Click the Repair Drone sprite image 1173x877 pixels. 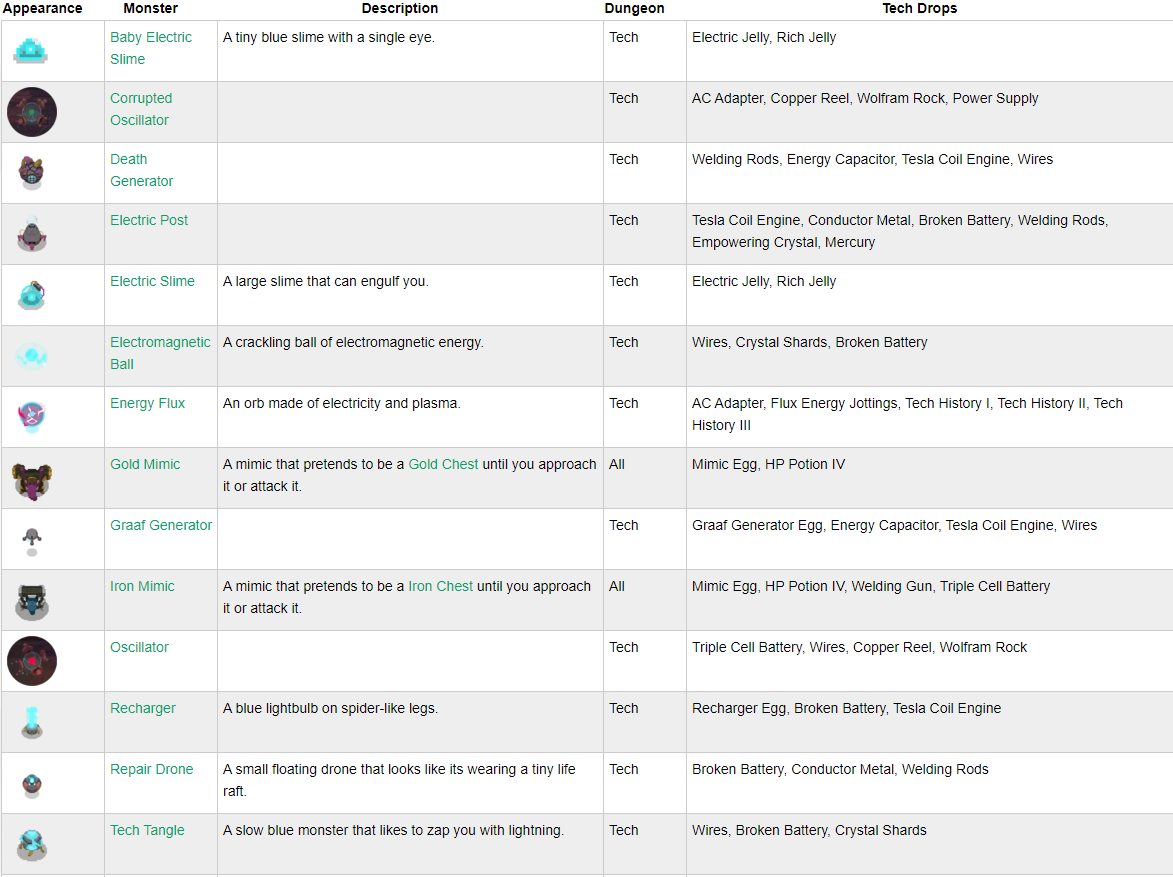point(32,783)
